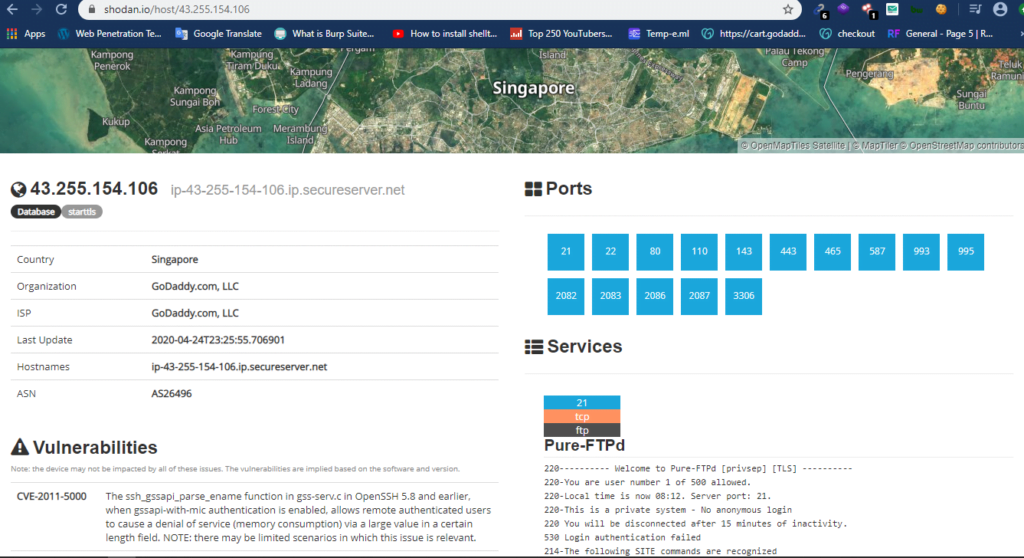Select port 21 tile
Image resolution: width=1024 pixels, height=558 pixels.
[566, 252]
